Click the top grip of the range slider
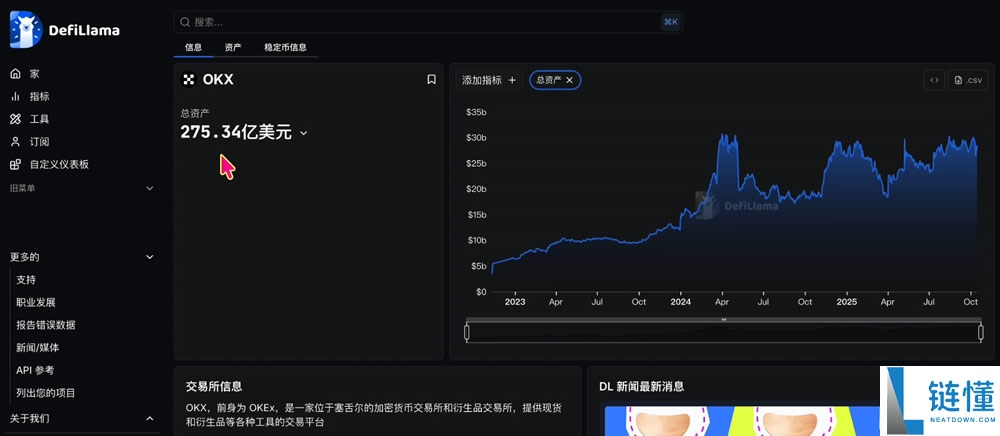Screen dimensions: 1000x436 pyautogui.click(x=723, y=319)
